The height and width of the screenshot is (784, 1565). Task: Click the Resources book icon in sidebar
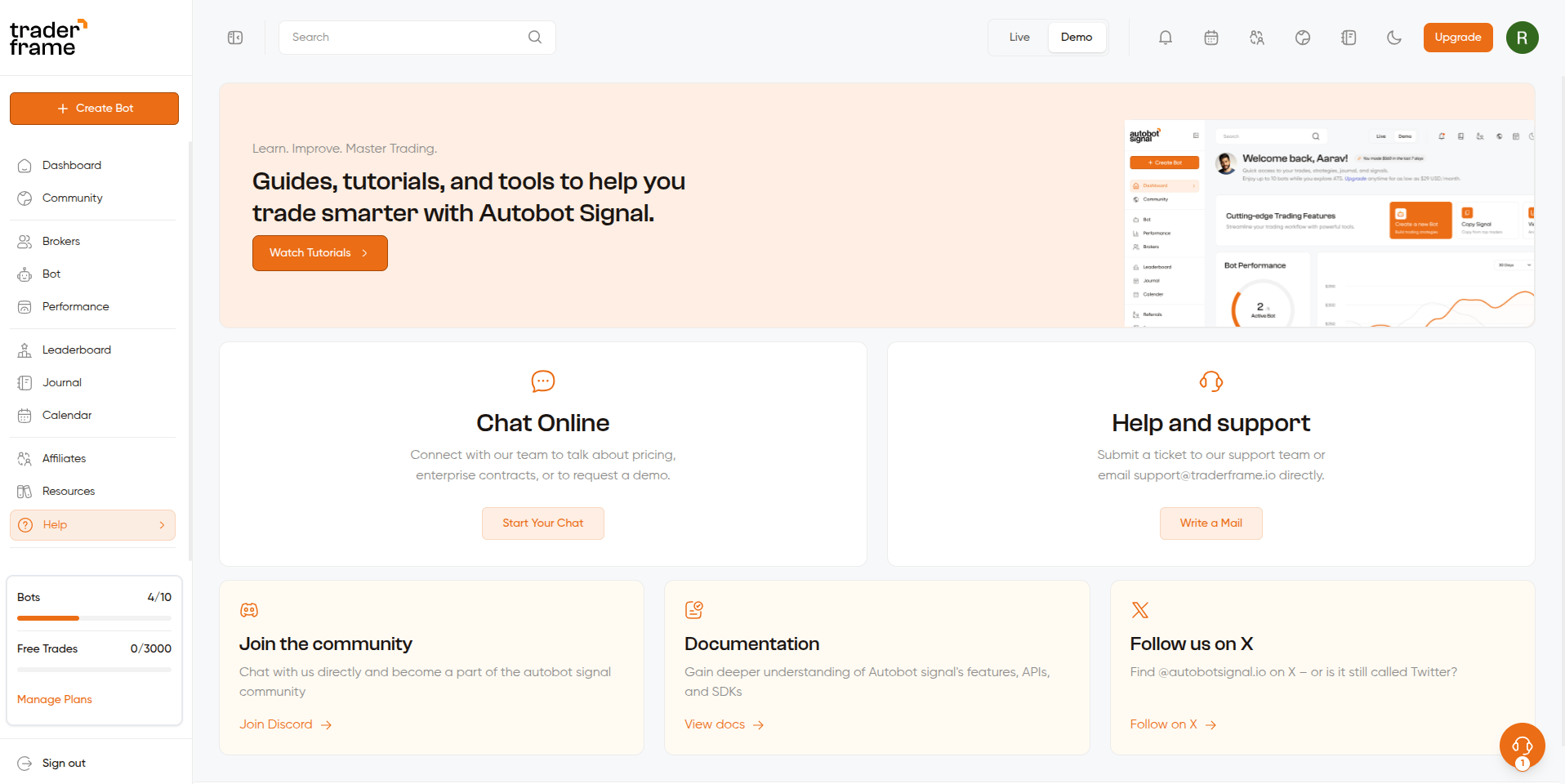pos(25,492)
